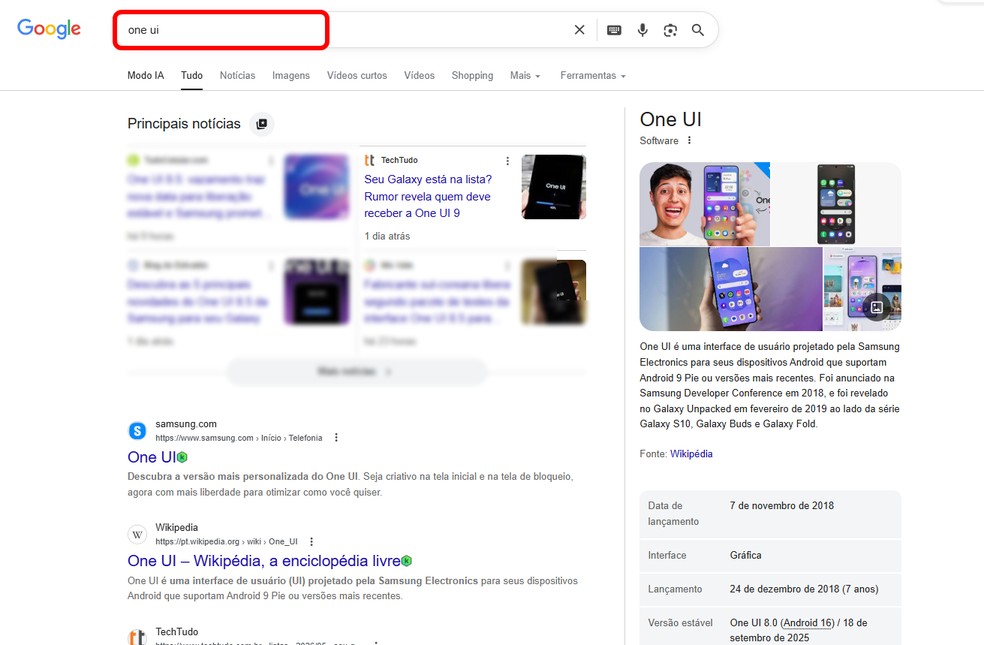Click green badge after Wikipédia result title
The image size is (984, 645).
(x=407, y=560)
